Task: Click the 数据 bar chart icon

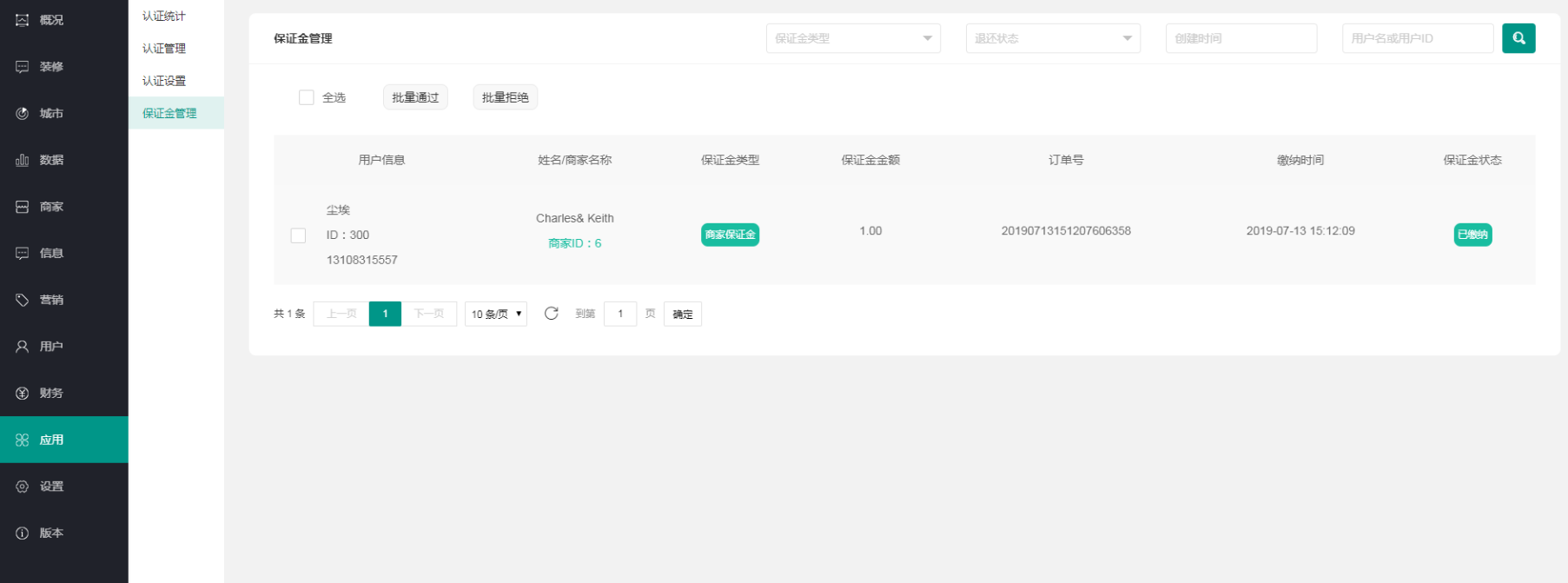Action: (x=22, y=160)
